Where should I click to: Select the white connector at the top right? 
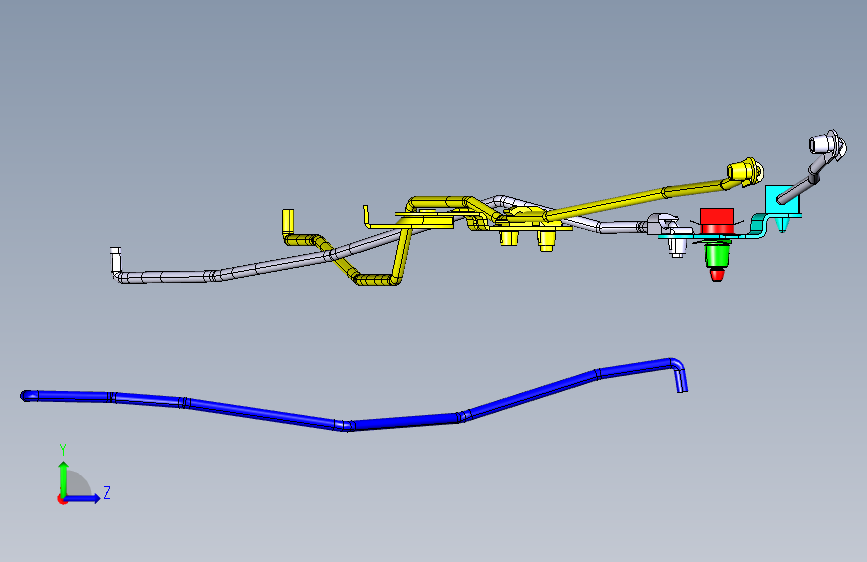click(828, 144)
